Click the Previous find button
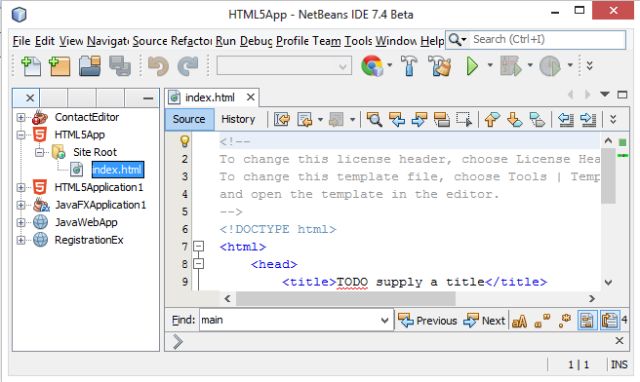The width and height of the screenshot is (640, 382). [427, 321]
